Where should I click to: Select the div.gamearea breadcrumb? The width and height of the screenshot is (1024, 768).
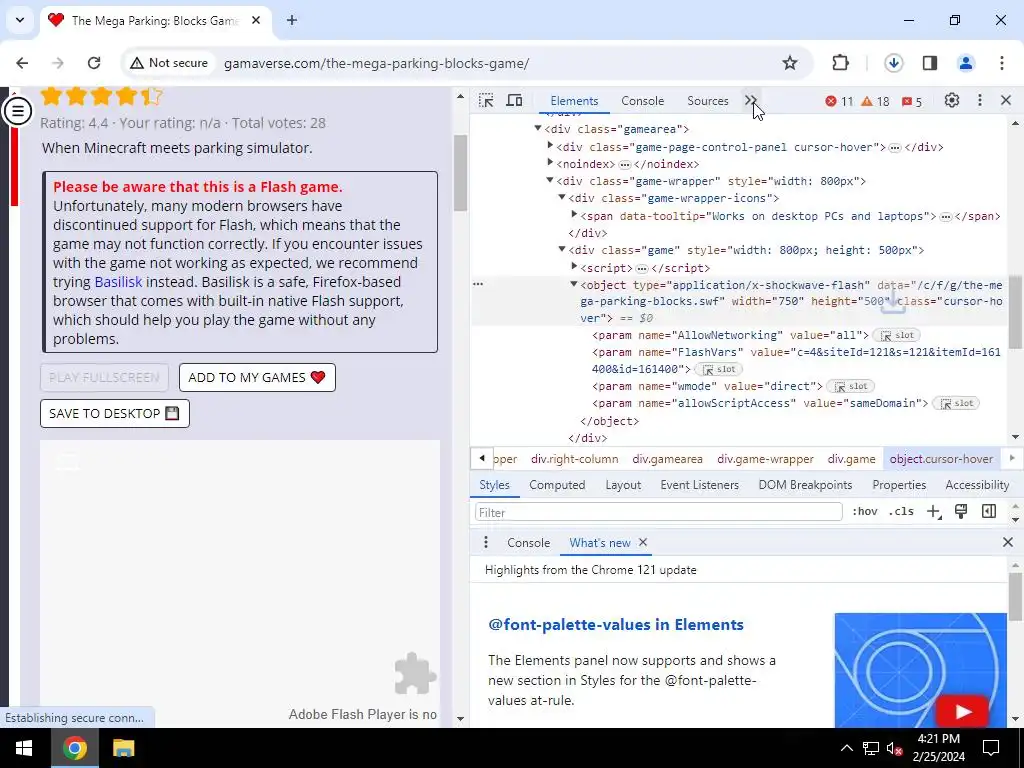[x=667, y=459]
